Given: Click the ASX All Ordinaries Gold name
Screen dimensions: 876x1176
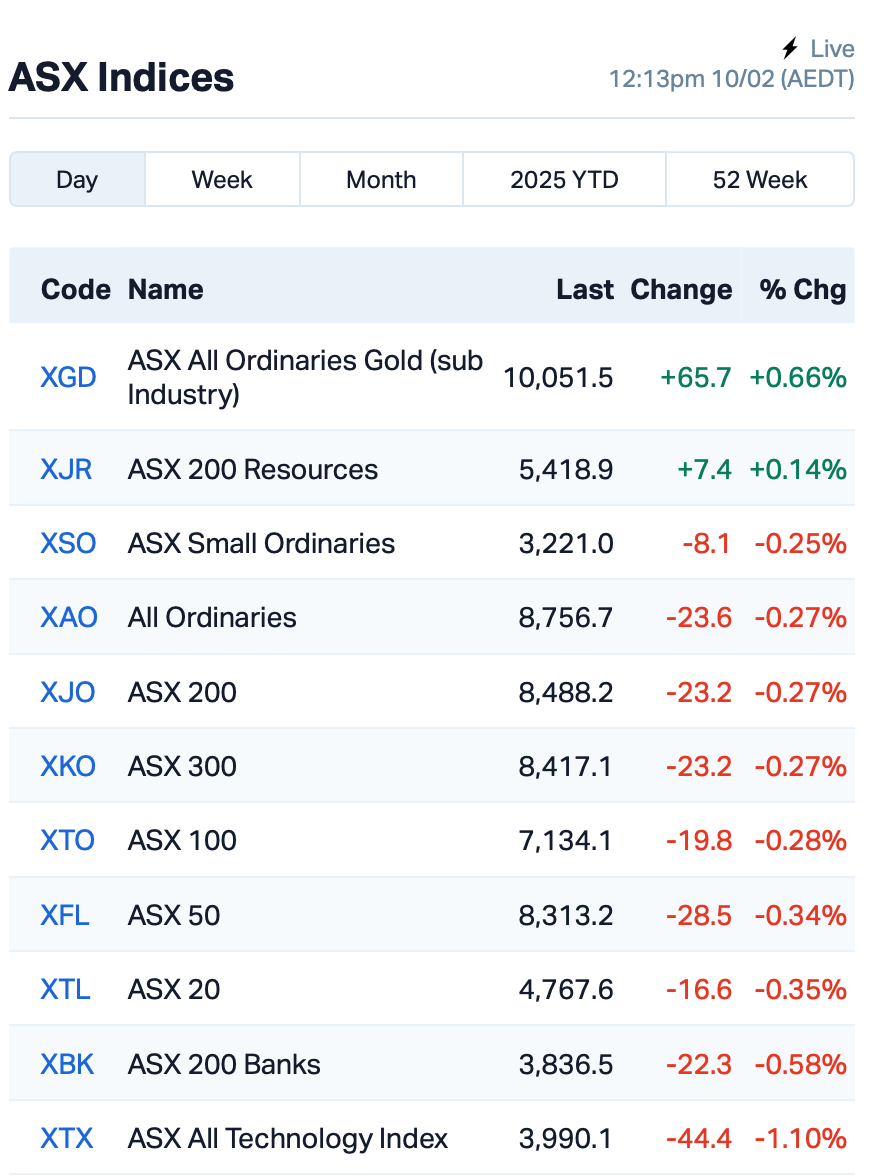Looking at the screenshot, I should tap(305, 377).
